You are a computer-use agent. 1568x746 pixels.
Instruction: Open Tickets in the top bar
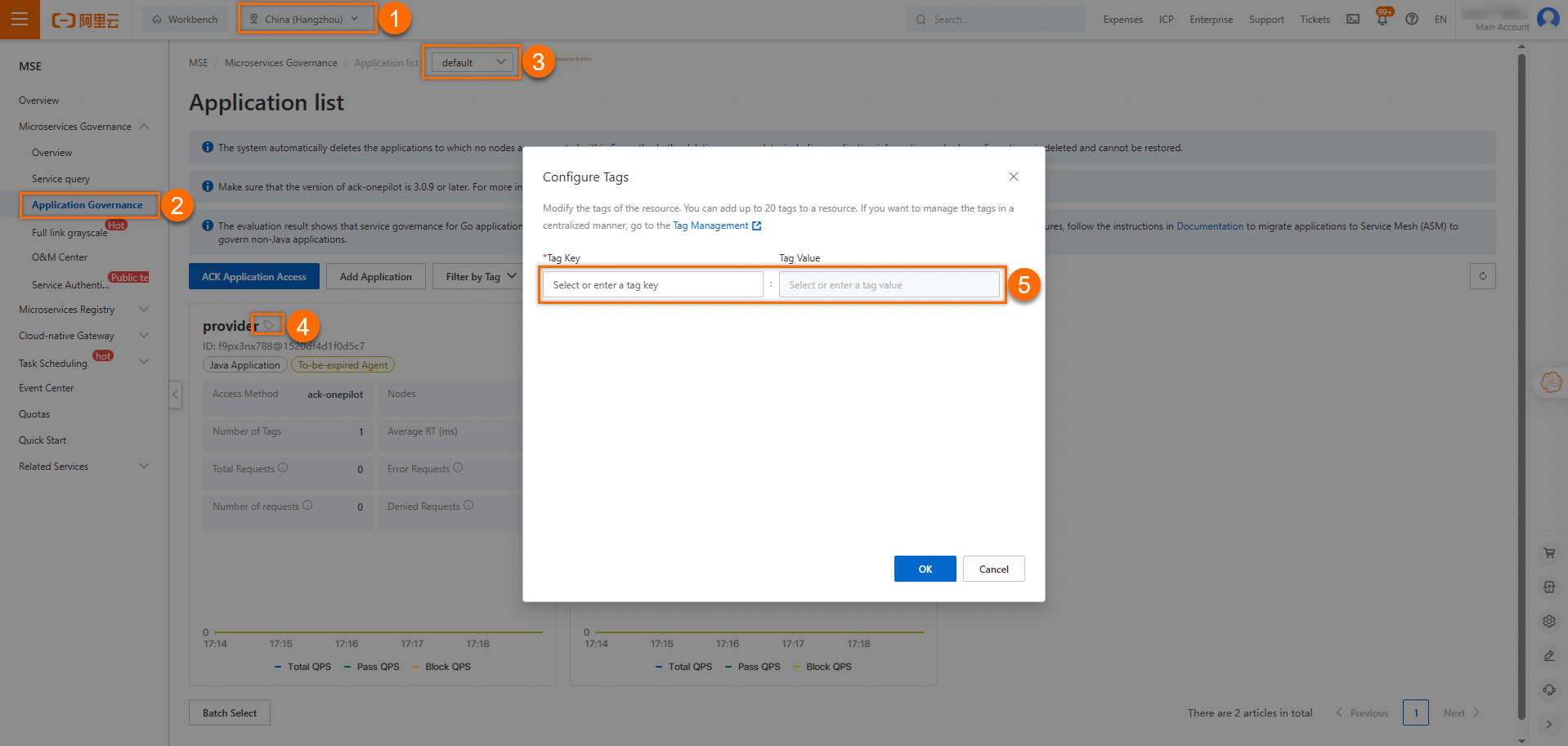pos(1315,20)
